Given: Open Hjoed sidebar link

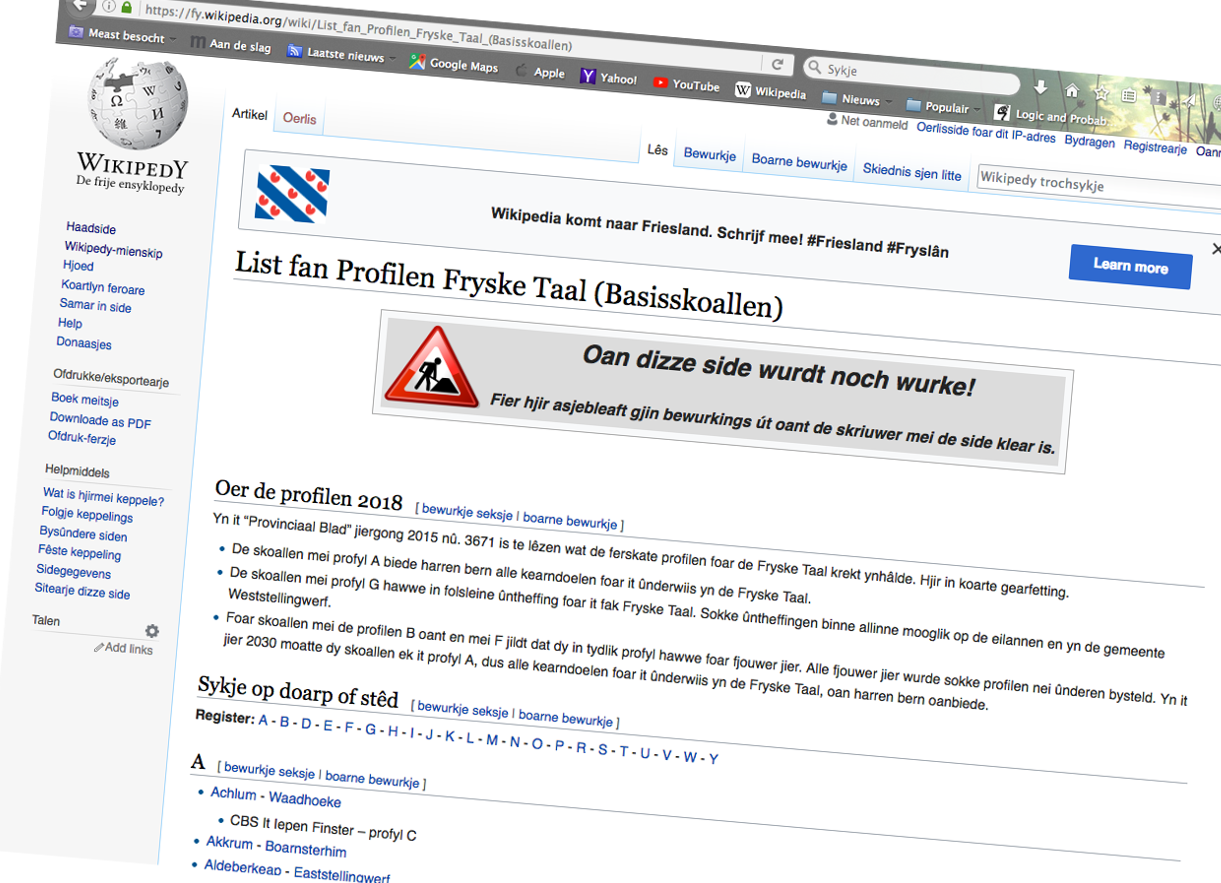Looking at the screenshot, I should click(78, 266).
